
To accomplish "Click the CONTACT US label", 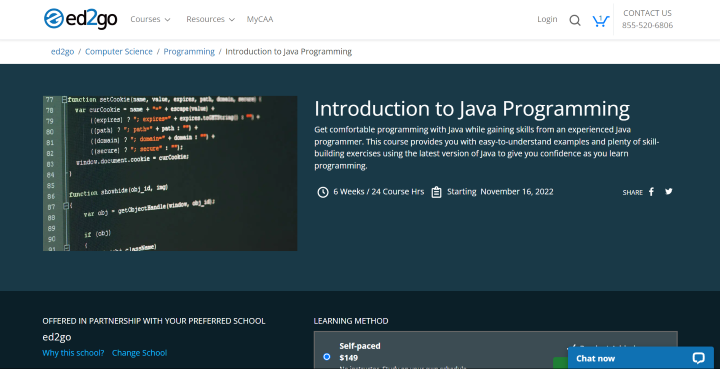I will (x=647, y=13).
